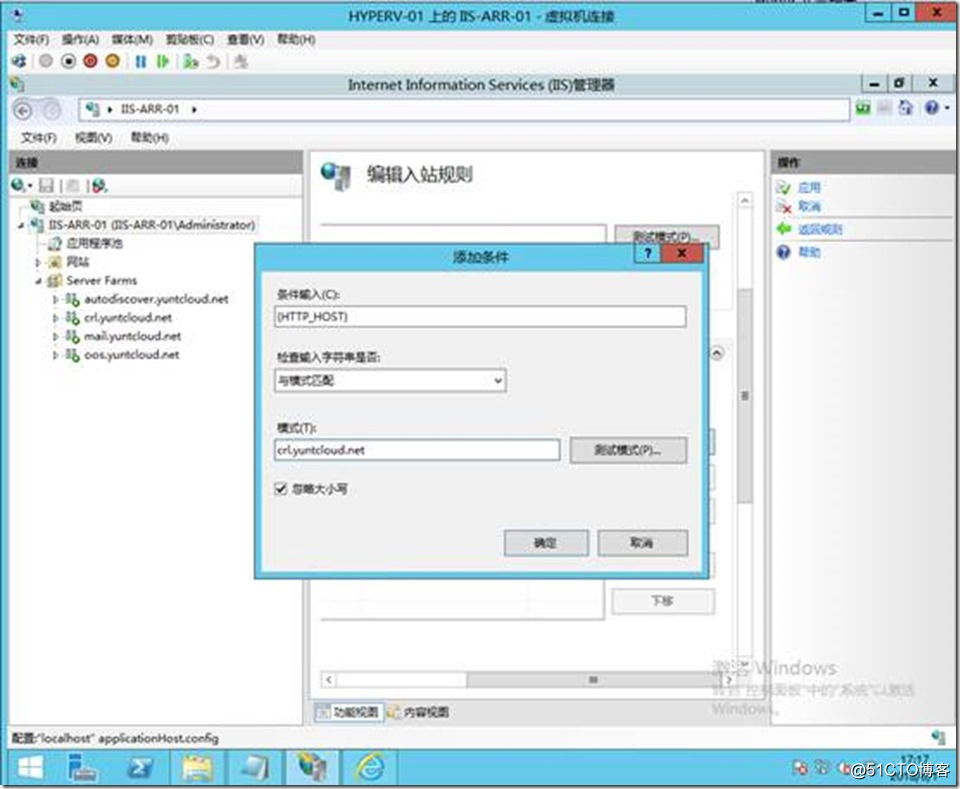Click the IIS-ARR-01 breadcrumb in the address bar
Screen dimensions: 960x789
[x=149, y=110]
